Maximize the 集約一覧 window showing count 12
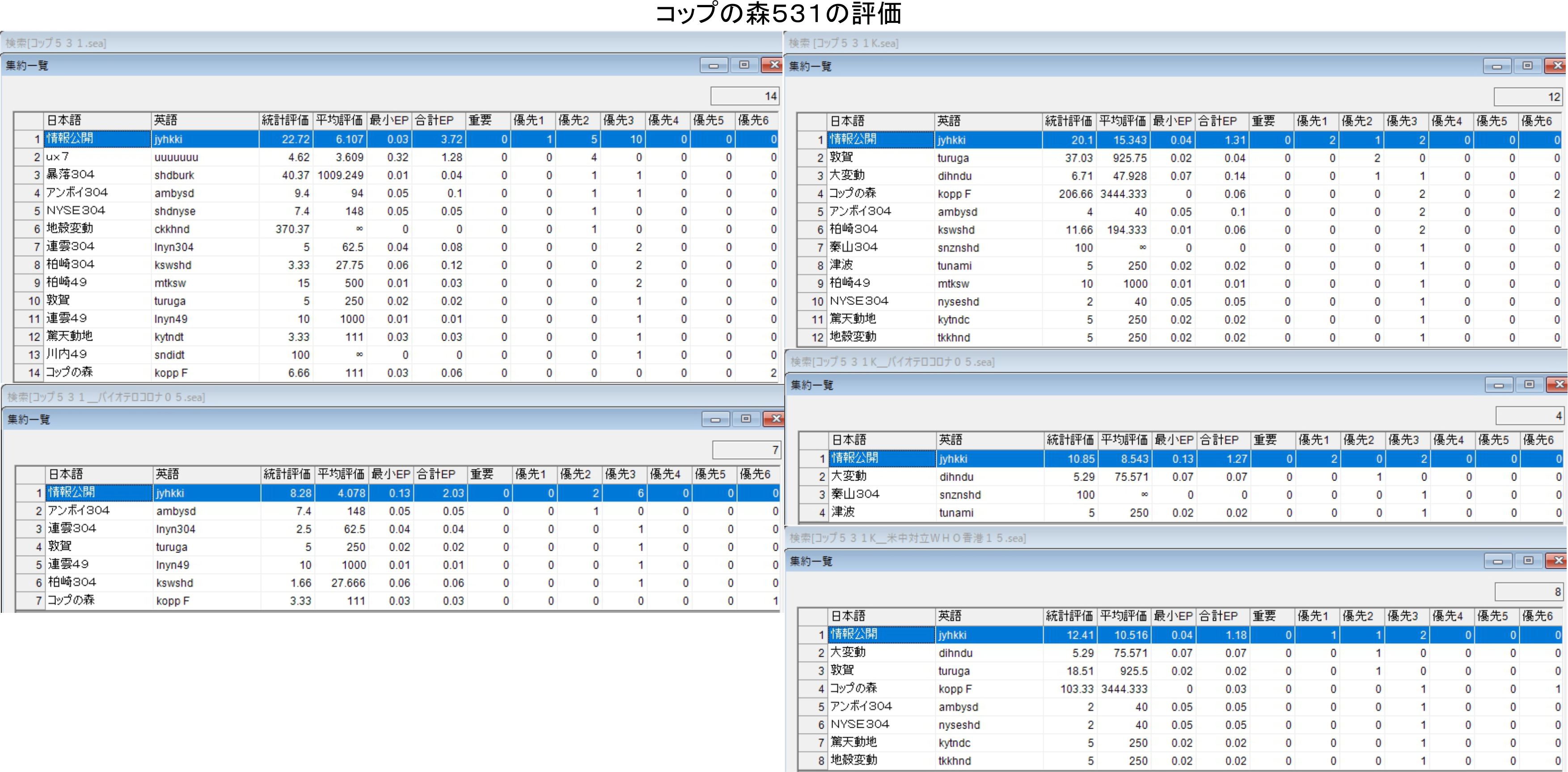Image resolution: width=1568 pixels, height=772 pixels. pos(1527,66)
